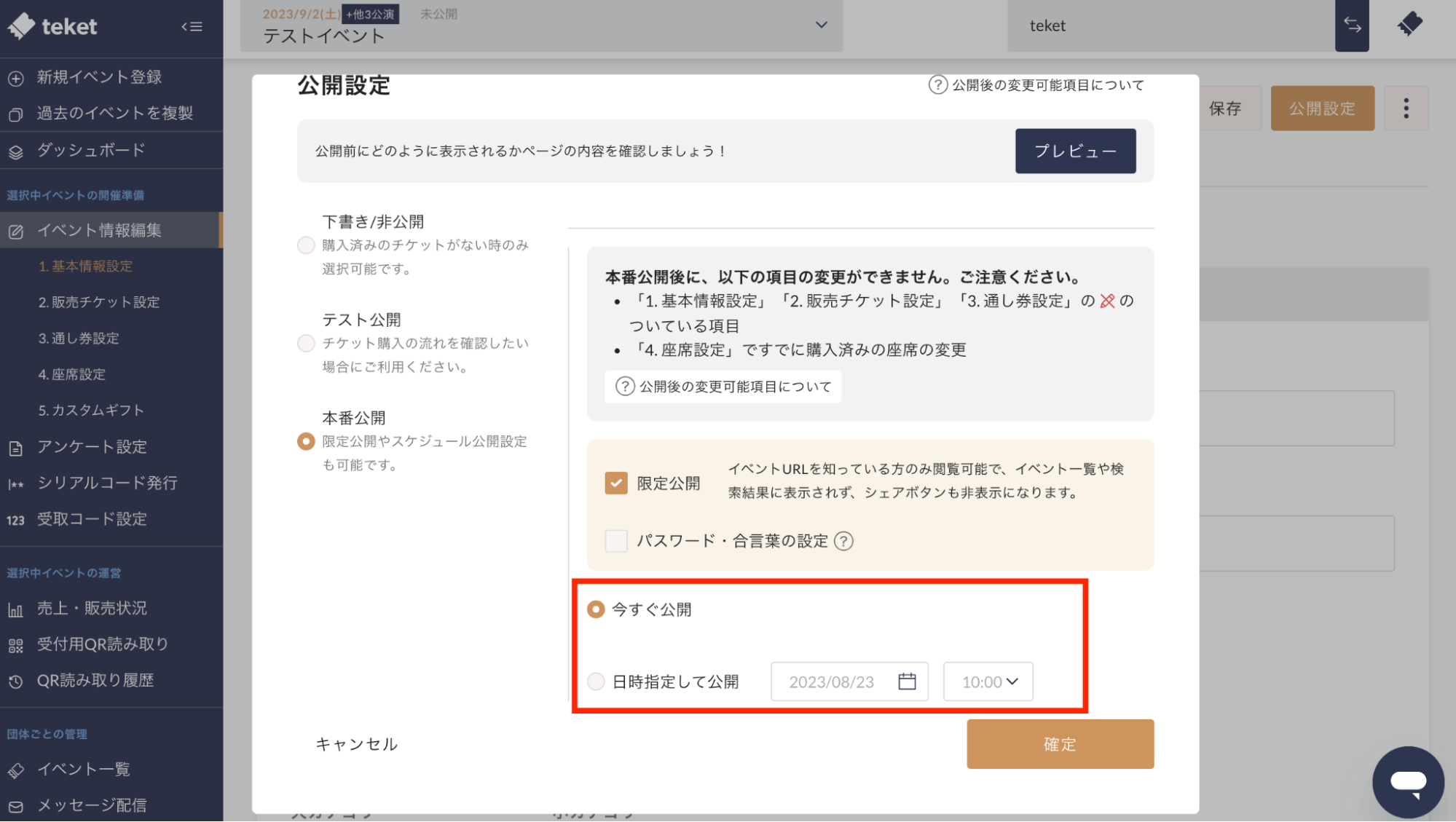Expand the テストイベント event selector dropdown
Image resolution: width=1456 pixels, height=822 pixels.
(821, 25)
